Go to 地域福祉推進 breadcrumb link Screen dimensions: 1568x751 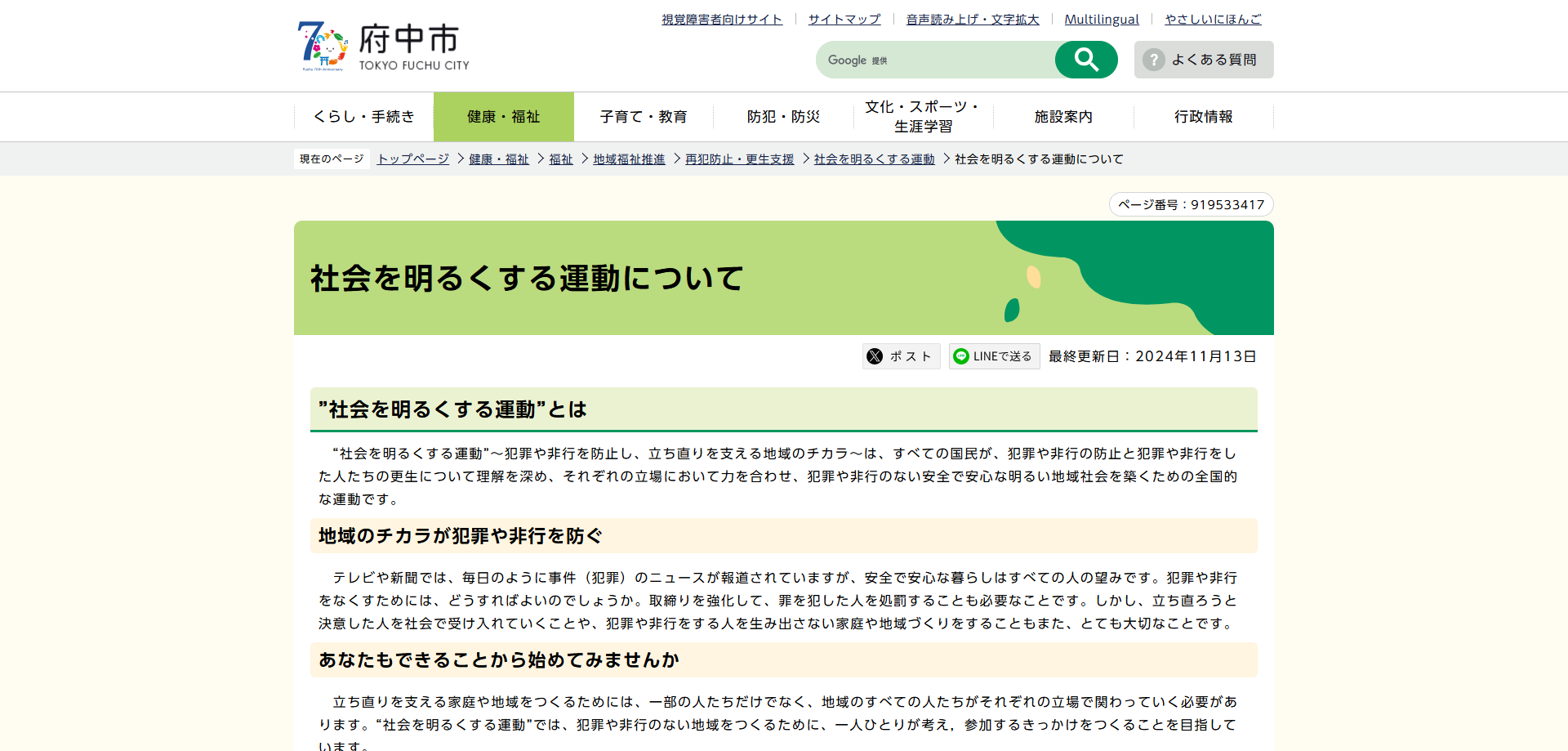[629, 159]
